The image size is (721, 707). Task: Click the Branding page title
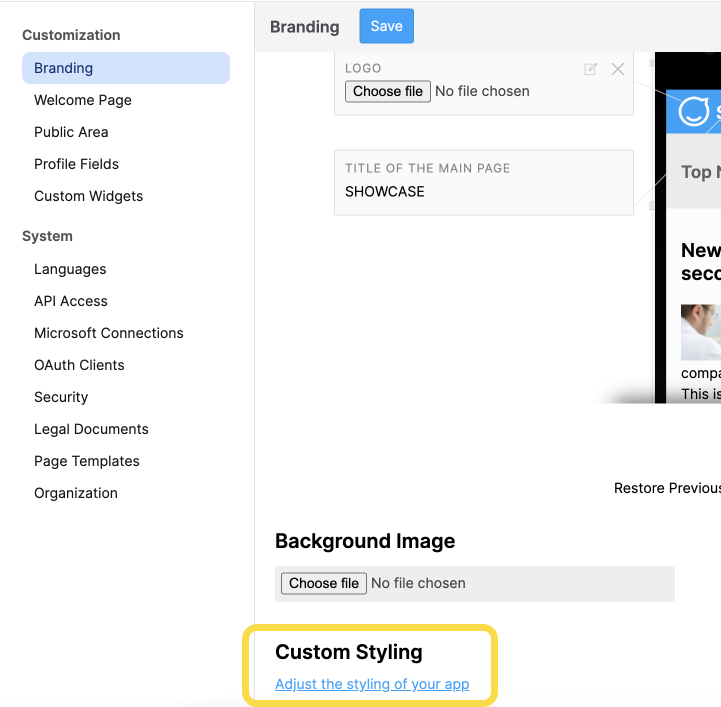coord(304,27)
